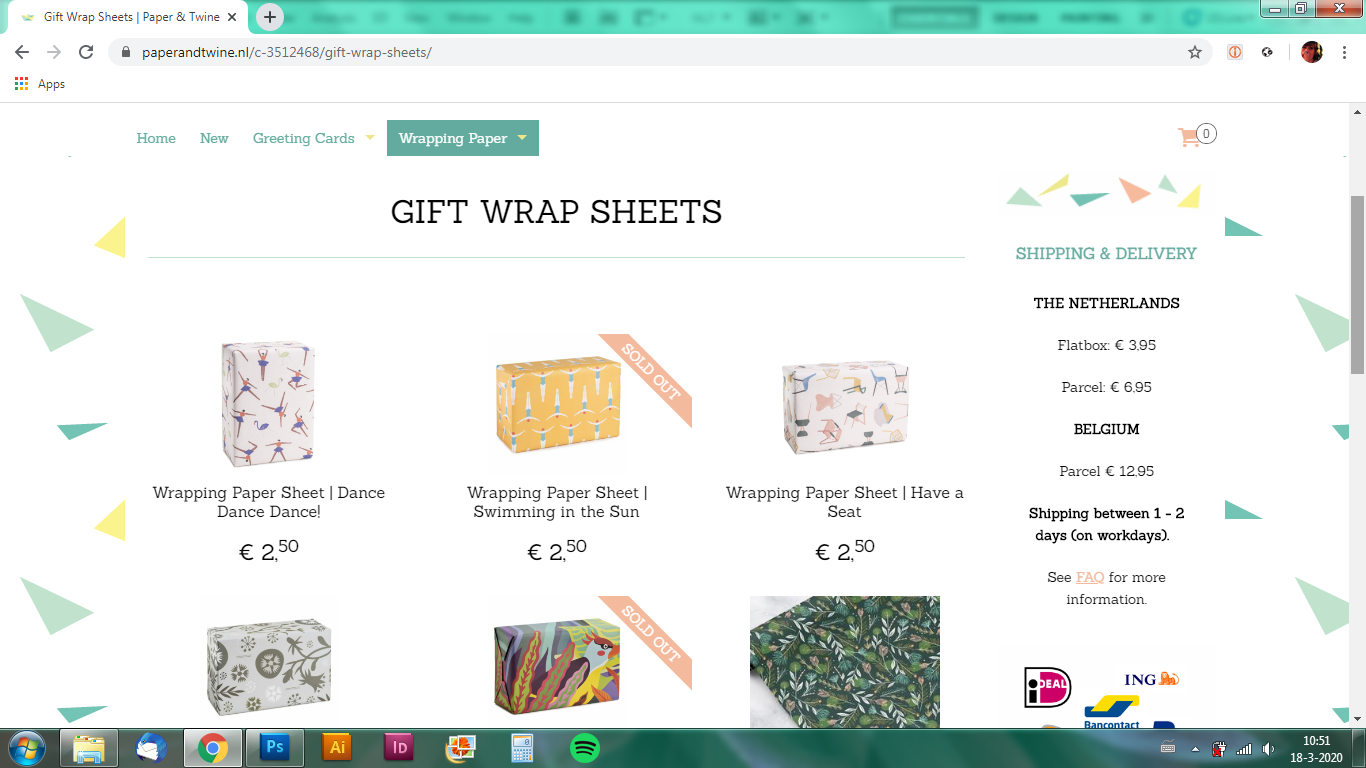Reload the page
This screenshot has width=1366, height=768.
pos(86,52)
